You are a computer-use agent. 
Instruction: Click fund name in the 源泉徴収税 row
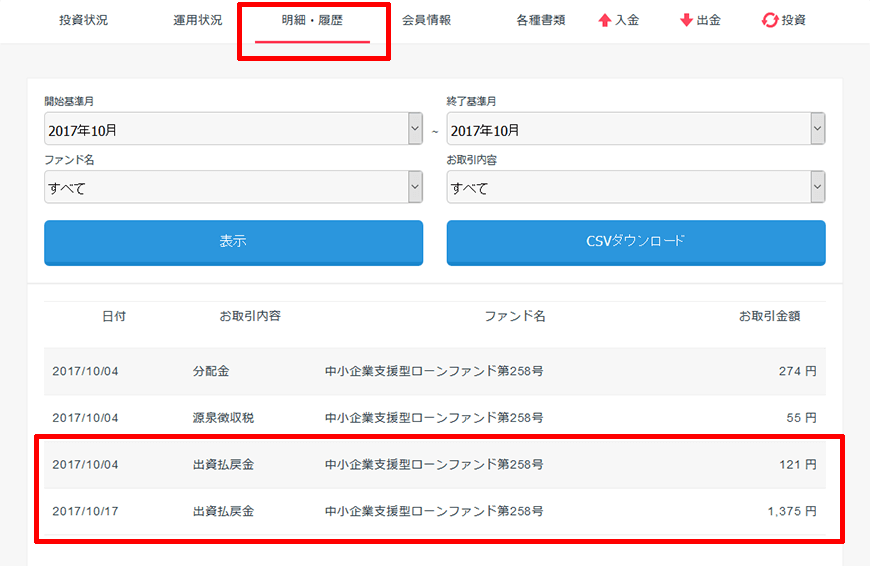click(434, 418)
